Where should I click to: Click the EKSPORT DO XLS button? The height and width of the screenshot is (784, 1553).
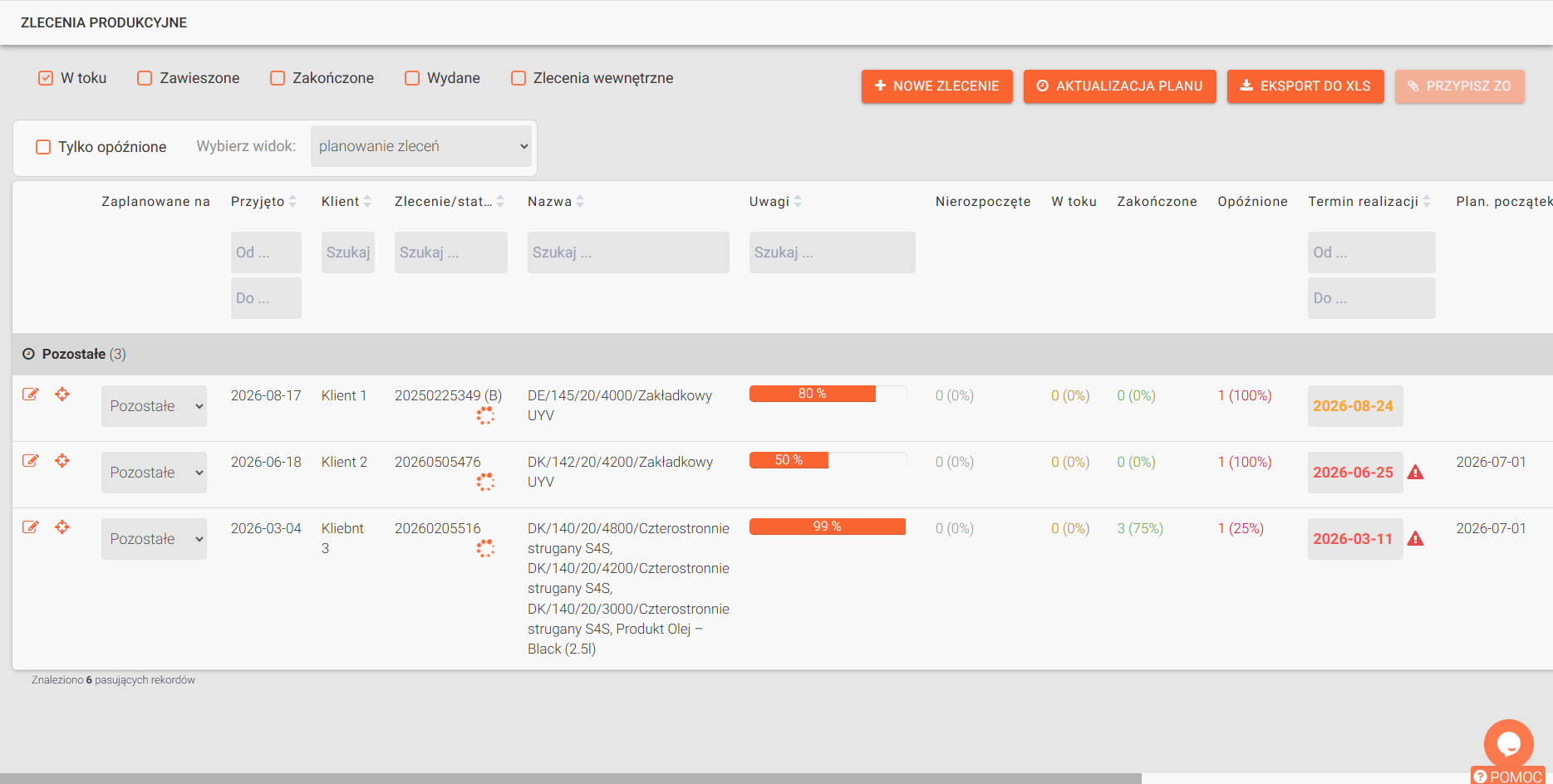(x=1305, y=86)
